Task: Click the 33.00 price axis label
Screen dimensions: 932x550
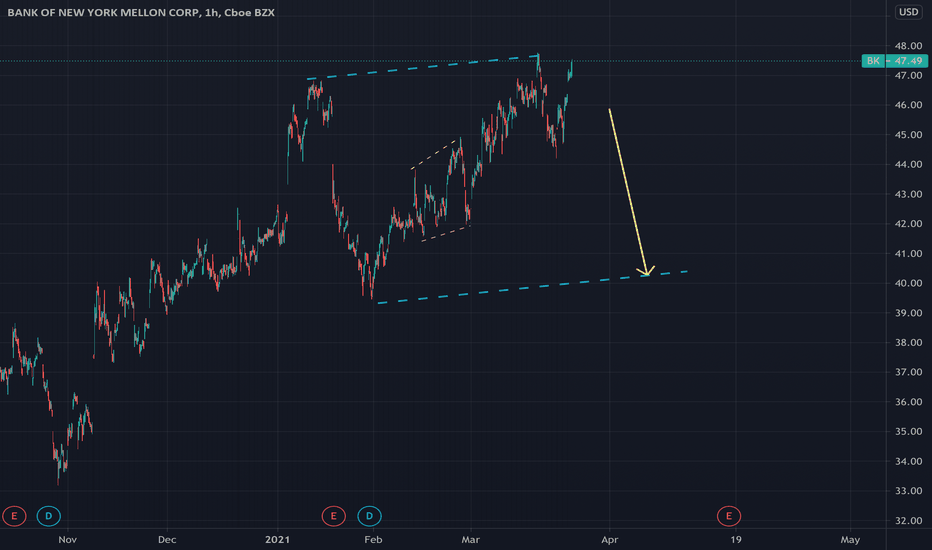Action: [x=908, y=491]
